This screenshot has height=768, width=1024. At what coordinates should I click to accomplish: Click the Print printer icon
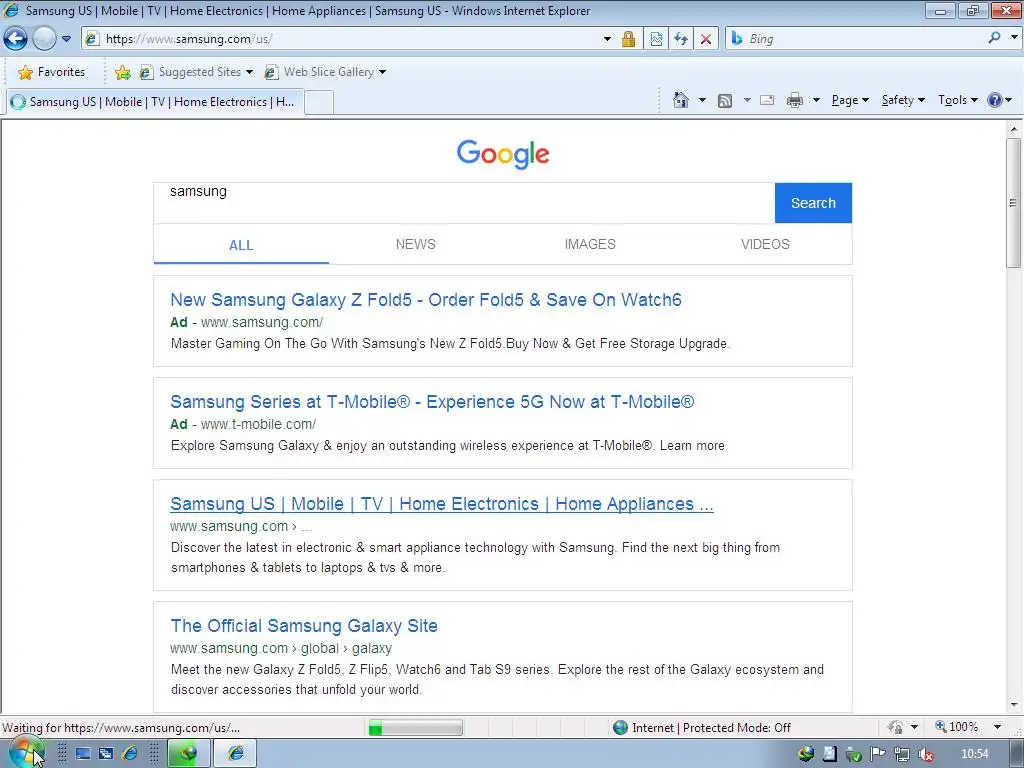click(x=795, y=100)
